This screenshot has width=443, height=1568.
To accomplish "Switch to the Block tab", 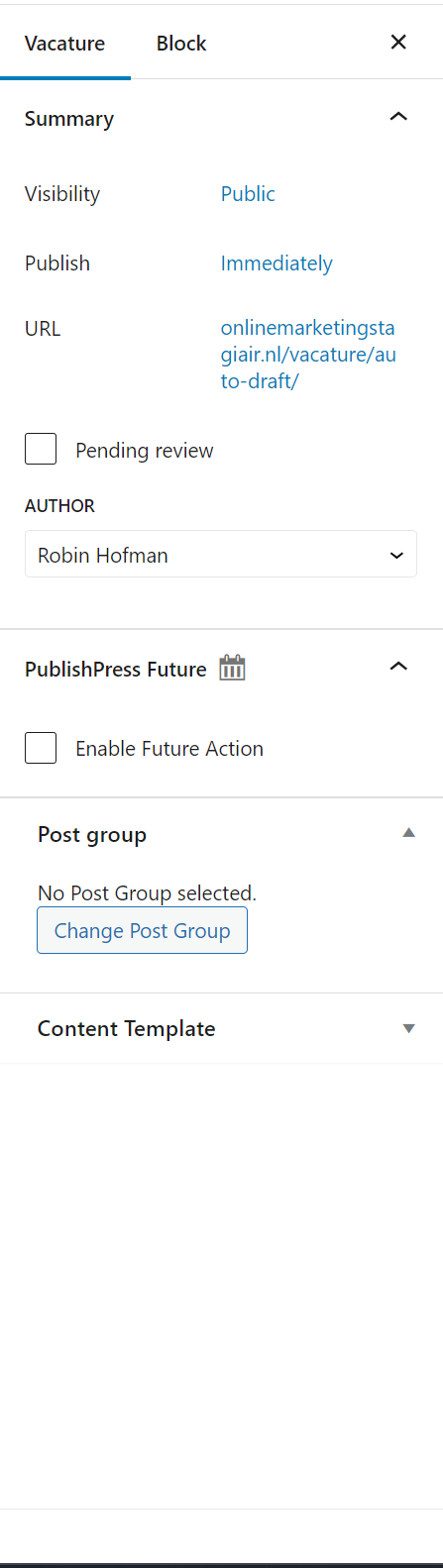I will click(181, 44).
